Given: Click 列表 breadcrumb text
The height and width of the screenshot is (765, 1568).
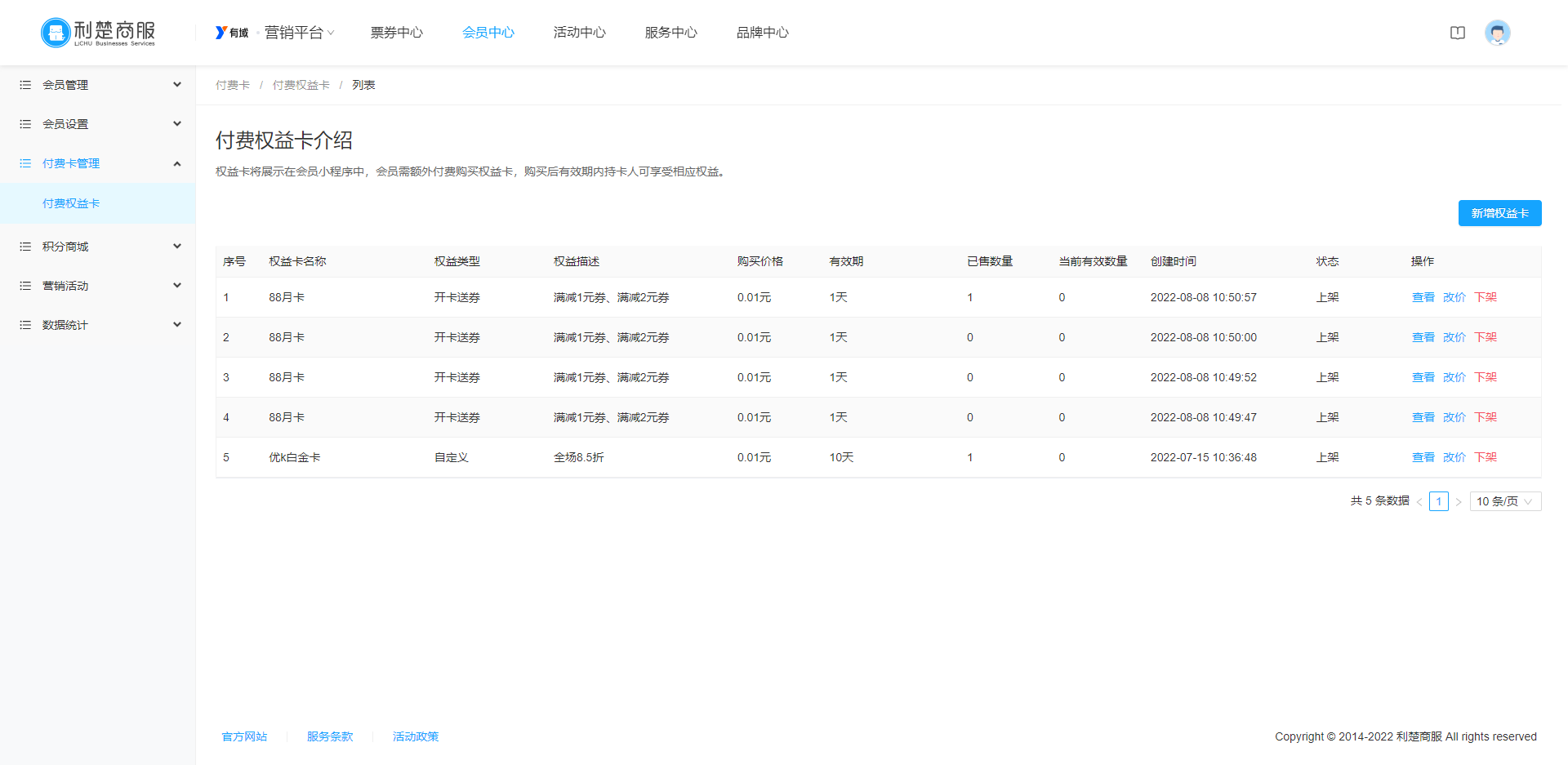Looking at the screenshot, I should pyautogui.click(x=363, y=85).
